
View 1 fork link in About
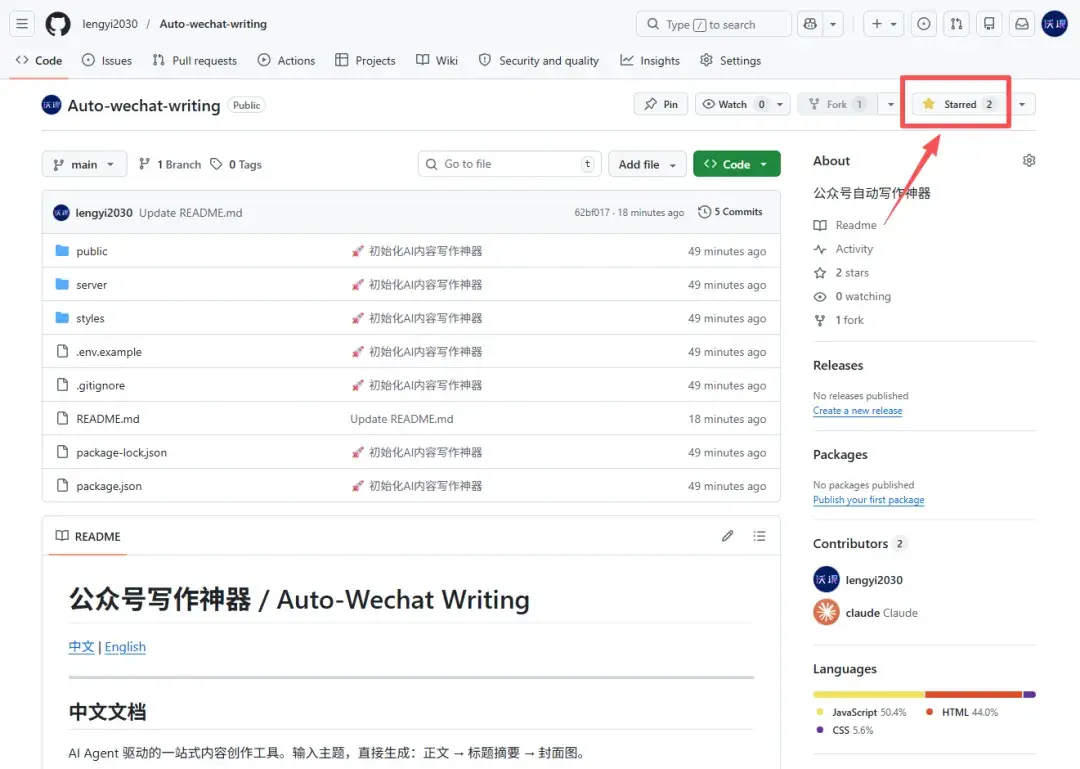click(839, 320)
